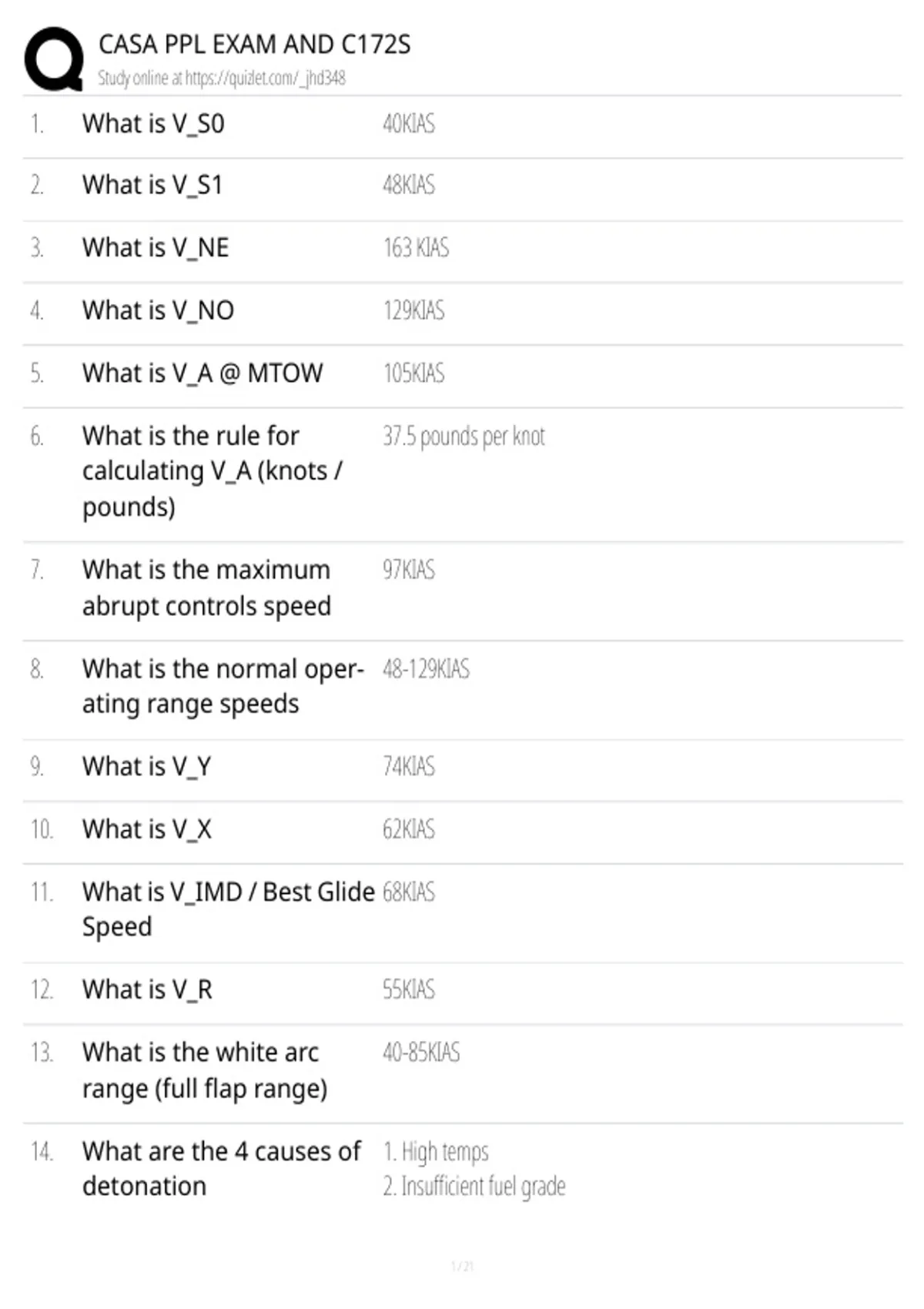Click the 163 KIAS answer
Image resolution: width=924 pixels, height=1309 pixels.
click(x=416, y=248)
